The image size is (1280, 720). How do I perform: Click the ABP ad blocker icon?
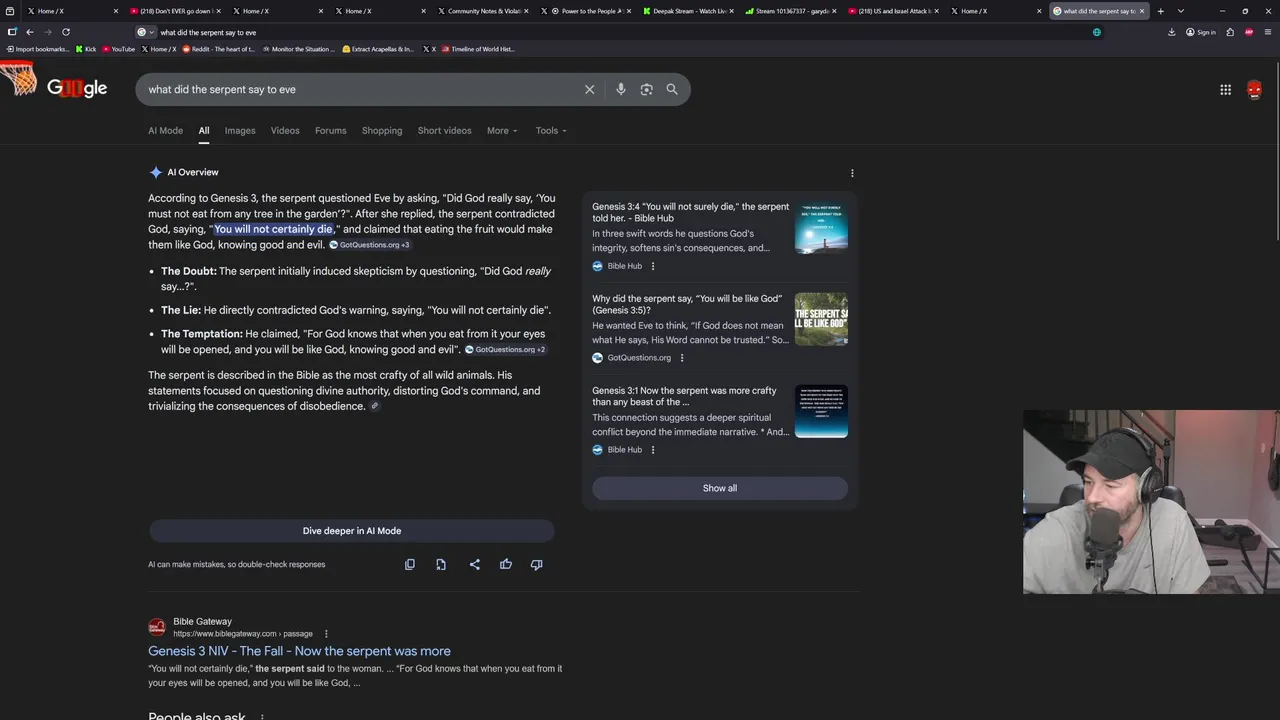tap(1249, 32)
